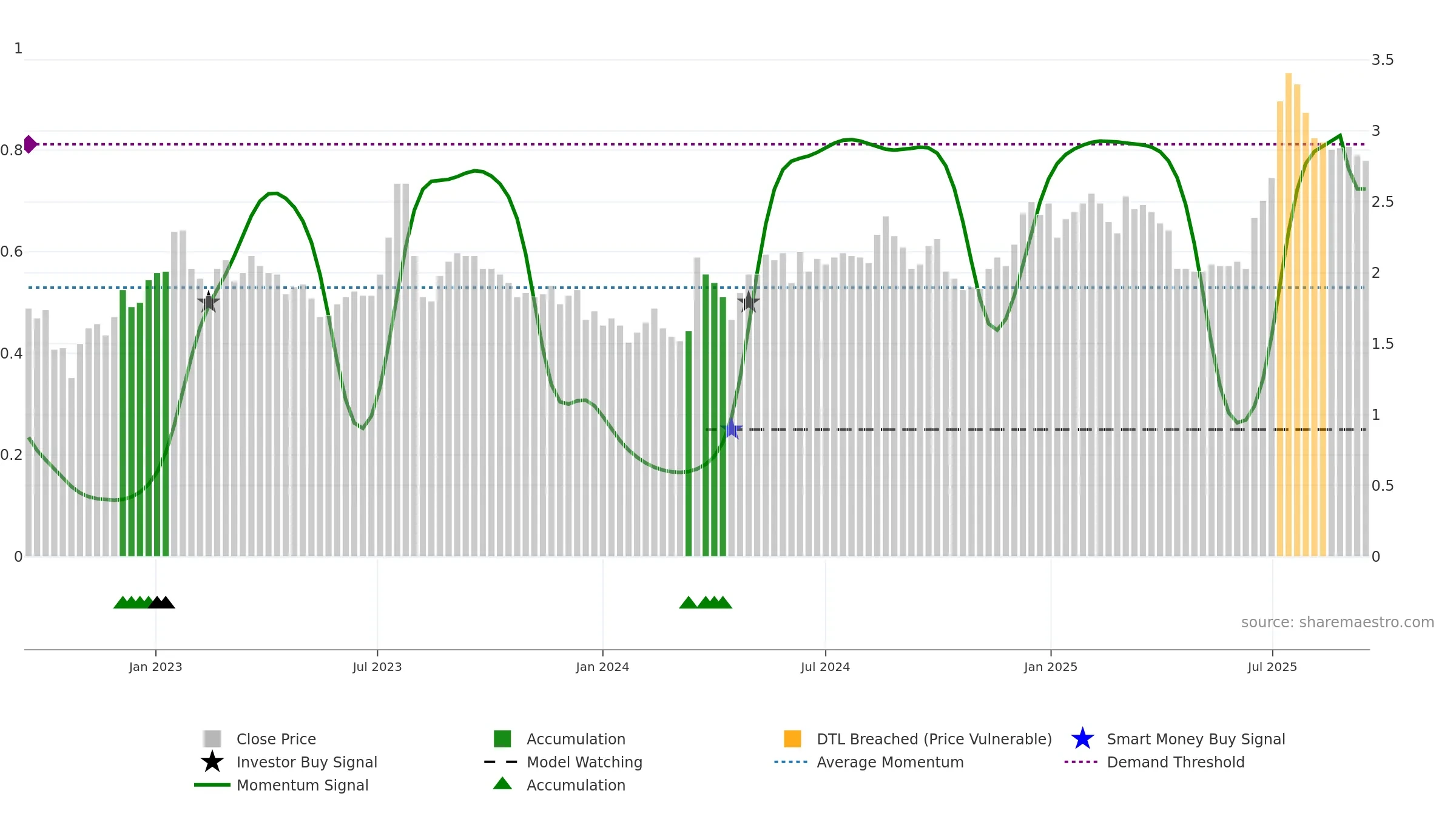Click the blue Smart Money star on the chart

tap(732, 430)
